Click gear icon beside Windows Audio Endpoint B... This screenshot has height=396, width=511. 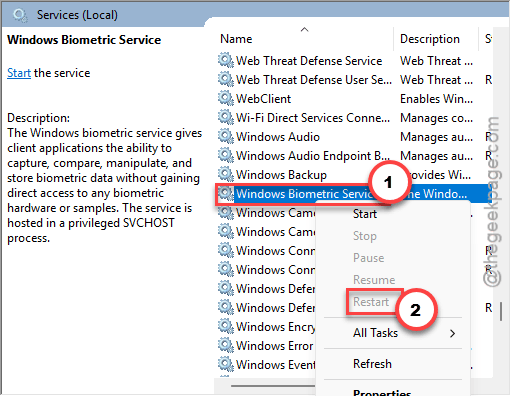[226, 155]
